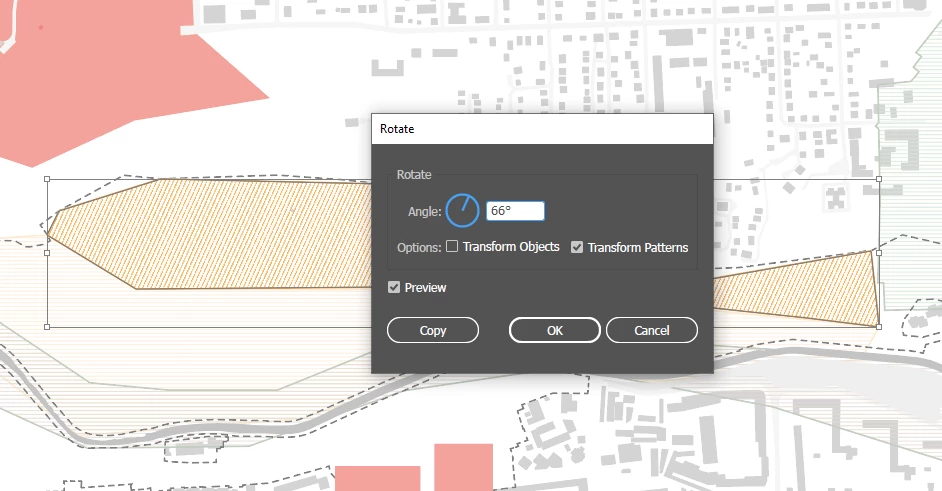Viewport: 942px width, 491px height.
Task: Click the bottom-right bounding box handle
Action: (879, 327)
